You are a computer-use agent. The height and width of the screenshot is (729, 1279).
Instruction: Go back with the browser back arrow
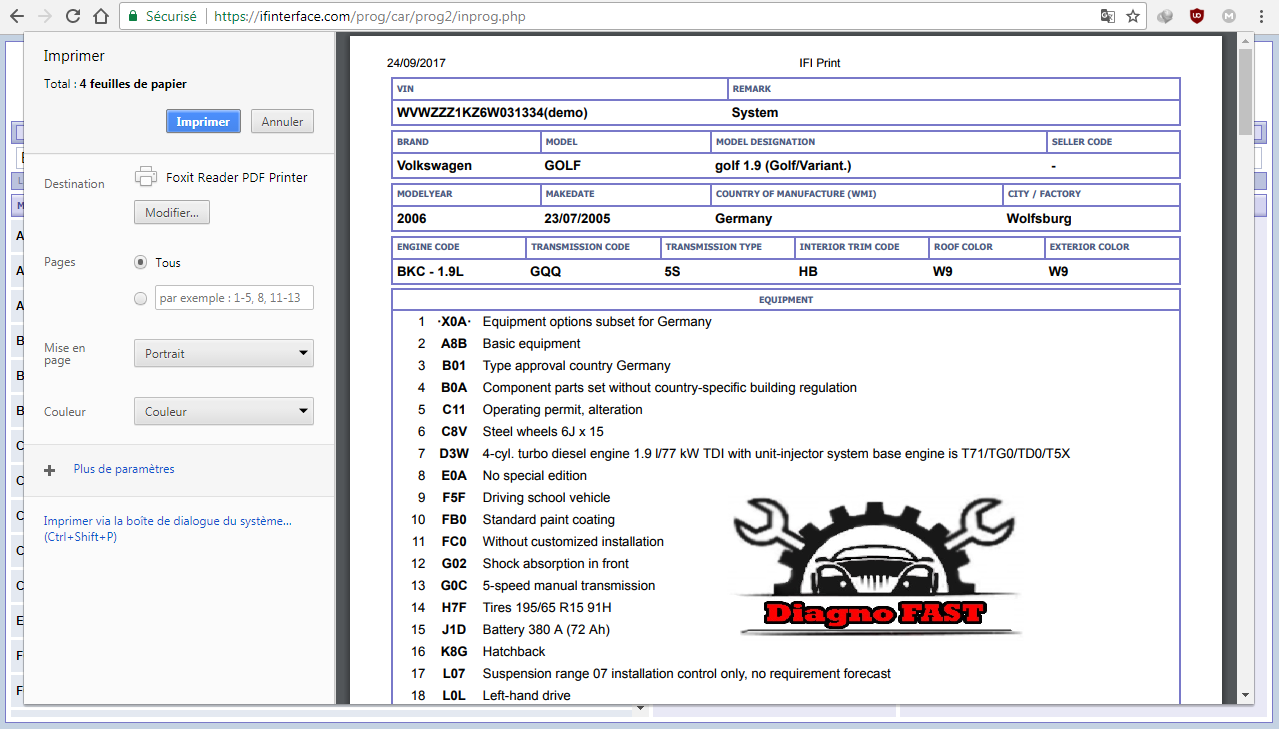click(16, 16)
